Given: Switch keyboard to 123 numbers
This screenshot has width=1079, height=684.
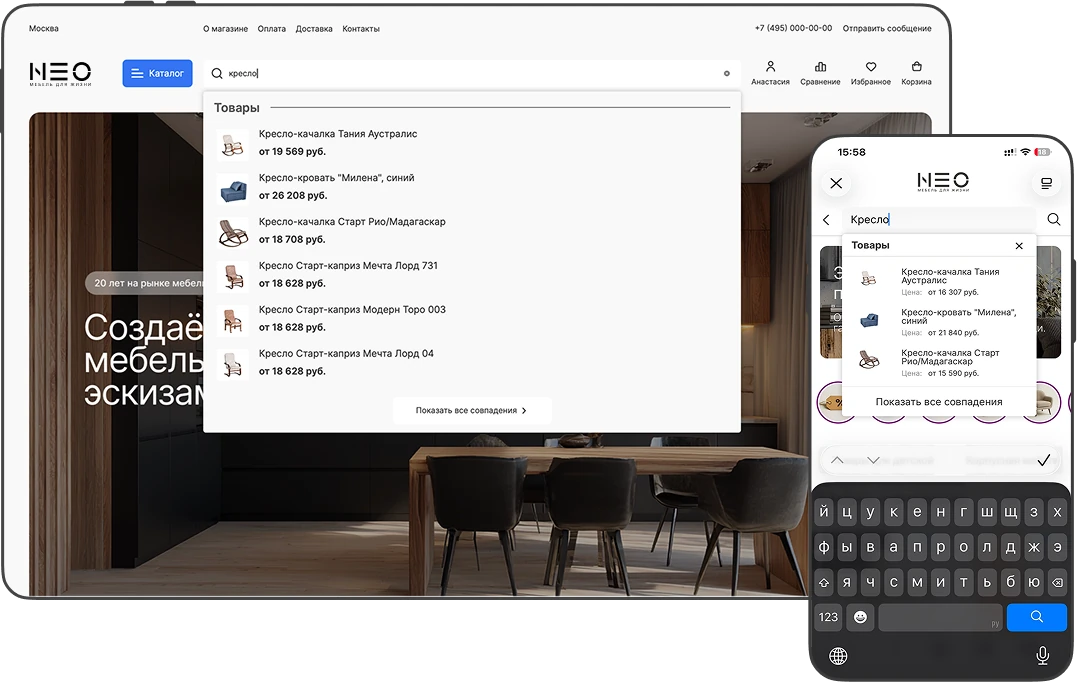Looking at the screenshot, I should (829, 617).
